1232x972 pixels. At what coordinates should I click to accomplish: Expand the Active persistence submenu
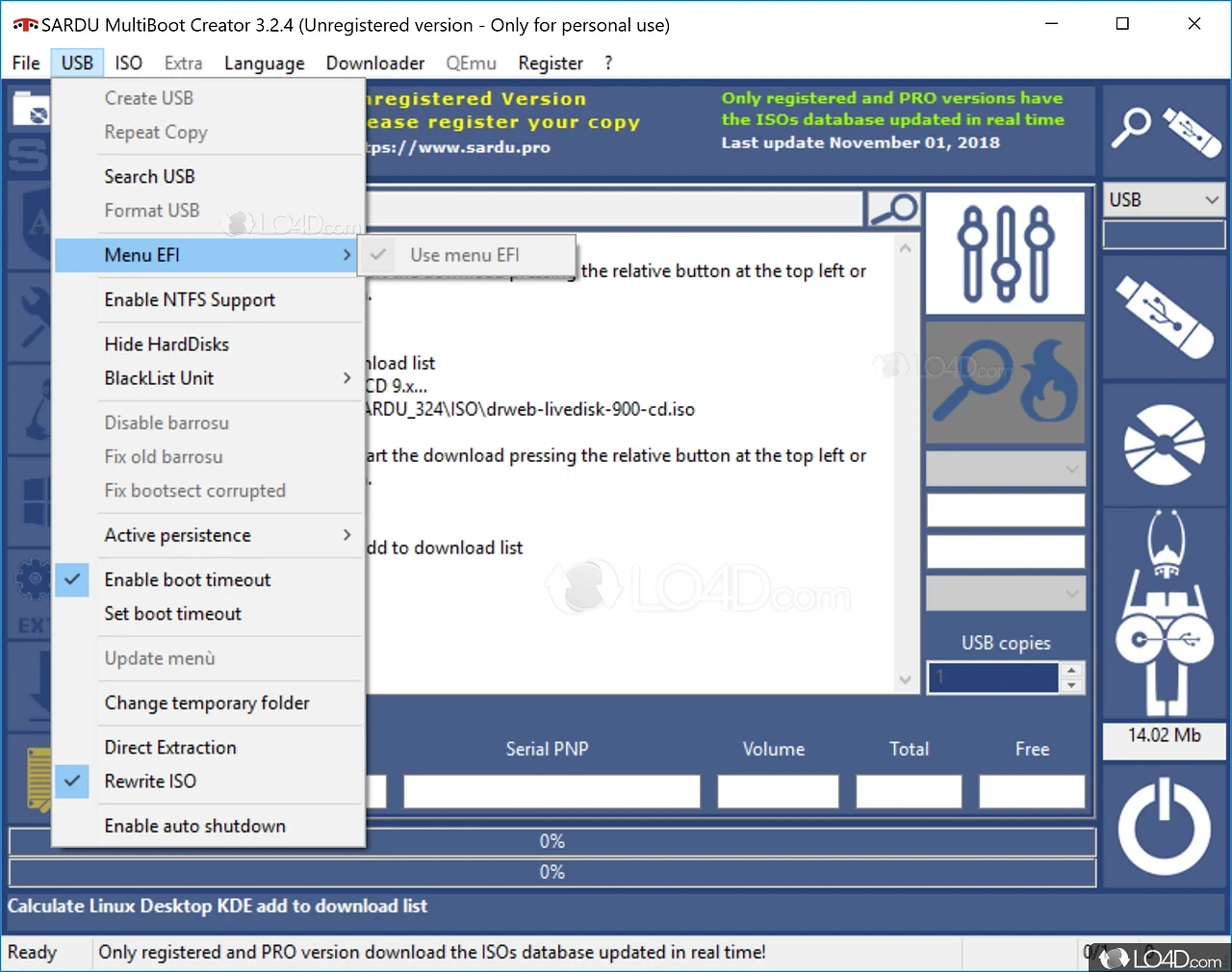(x=209, y=535)
